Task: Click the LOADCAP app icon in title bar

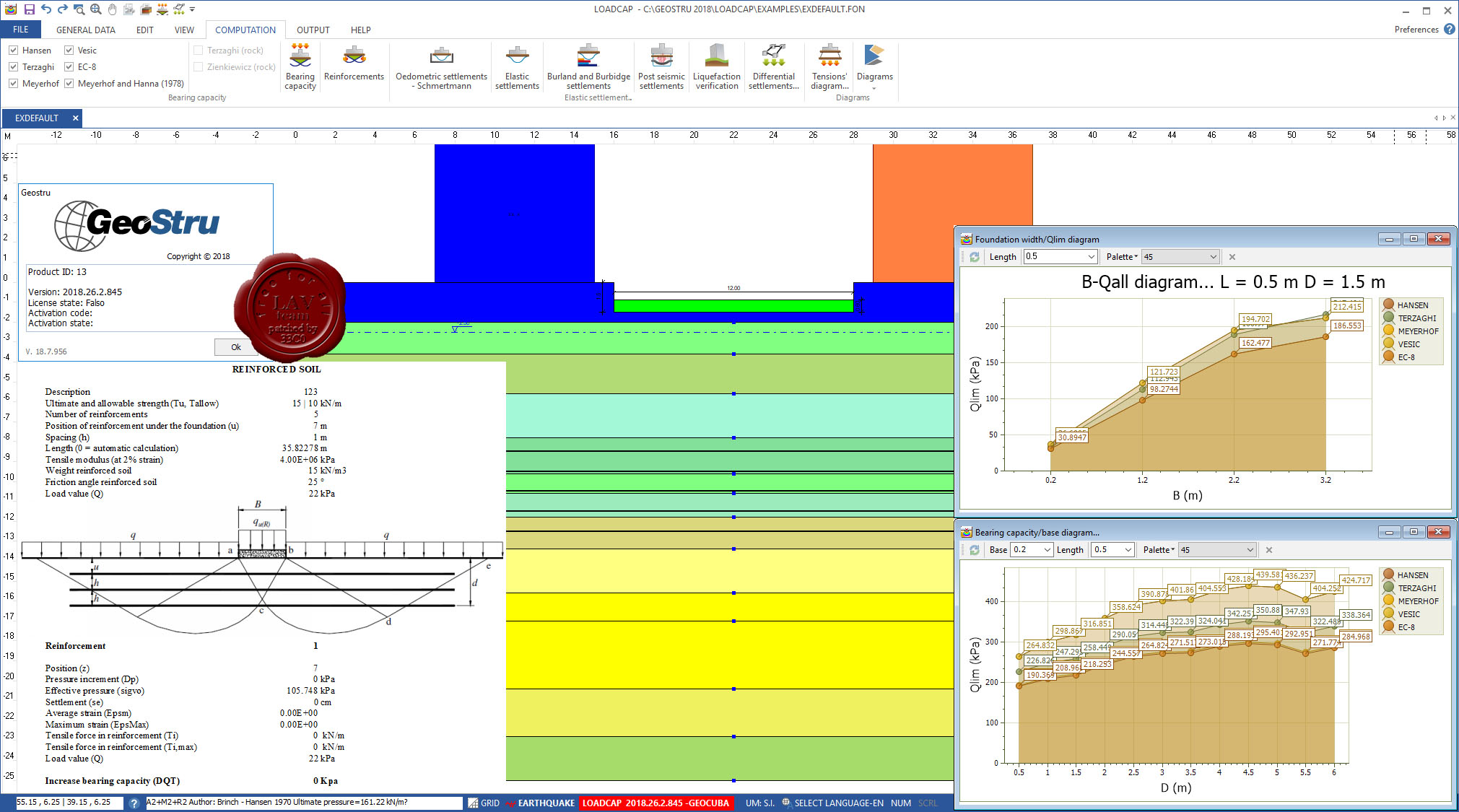Action: click(x=11, y=9)
